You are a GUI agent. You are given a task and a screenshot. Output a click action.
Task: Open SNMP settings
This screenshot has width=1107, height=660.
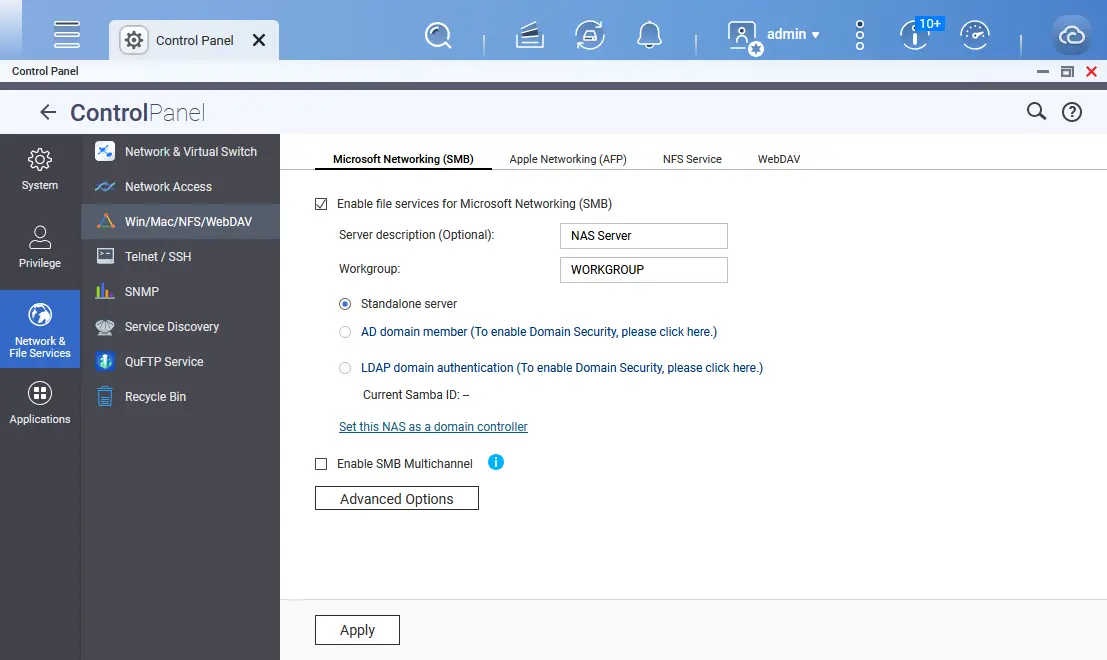click(181, 292)
